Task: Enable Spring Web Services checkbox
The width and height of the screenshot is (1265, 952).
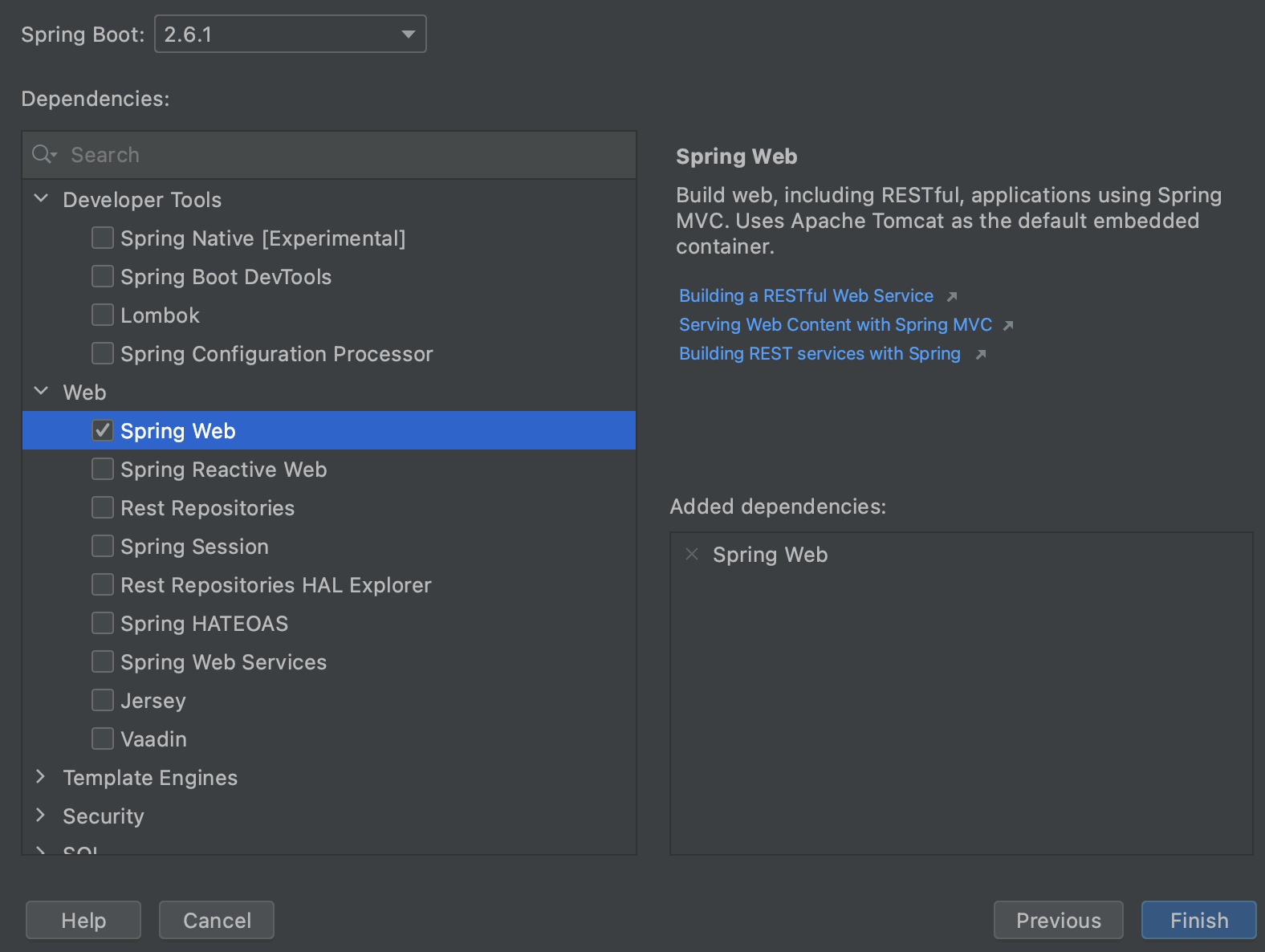Action: click(103, 661)
